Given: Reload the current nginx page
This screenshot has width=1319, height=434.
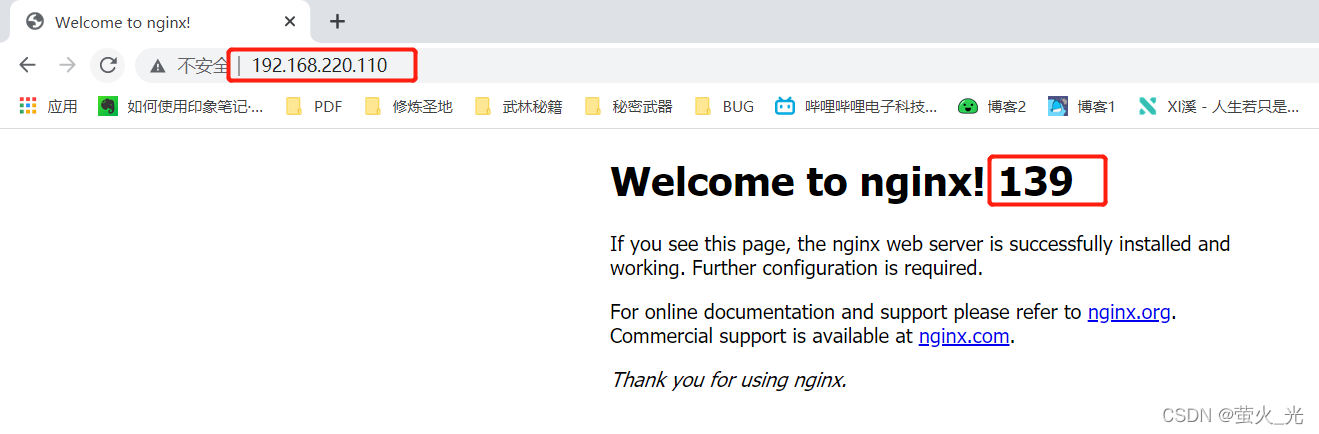Looking at the screenshot, I should click(x=108, y=66).
